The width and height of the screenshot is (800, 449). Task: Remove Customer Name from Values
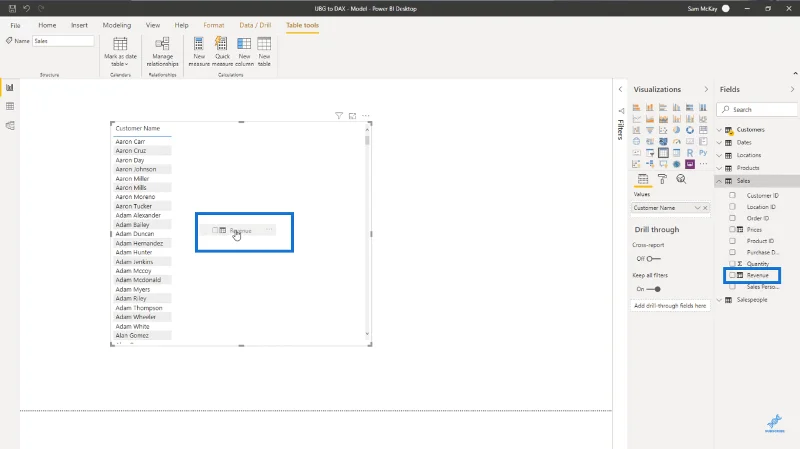click(x=705, y=208)
